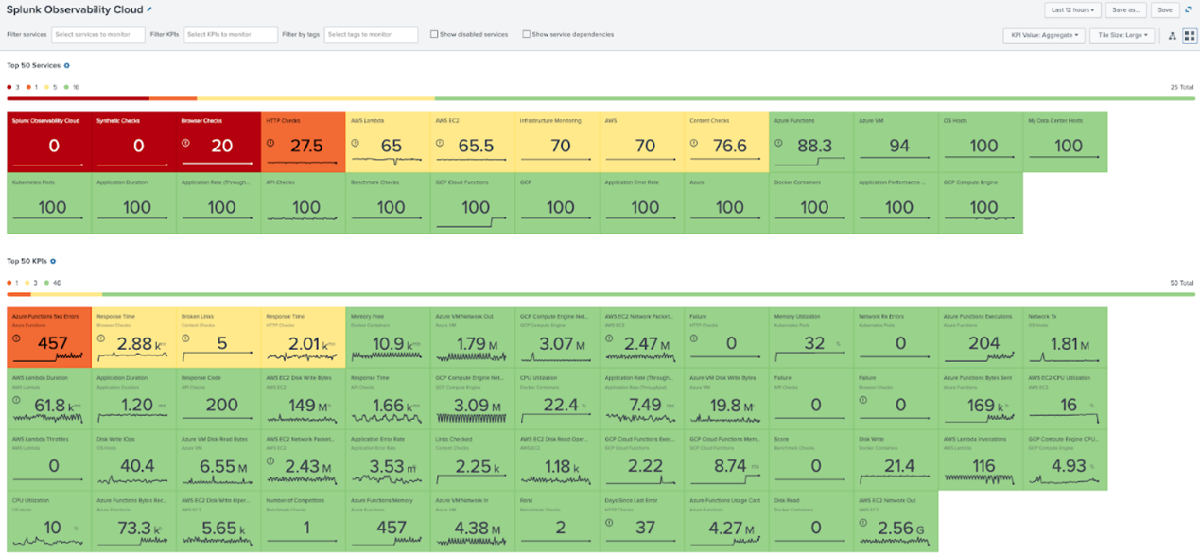Screen dimensions: 1200x554
Task: Click the Filter services input field
Action: (x=98, y=35)
